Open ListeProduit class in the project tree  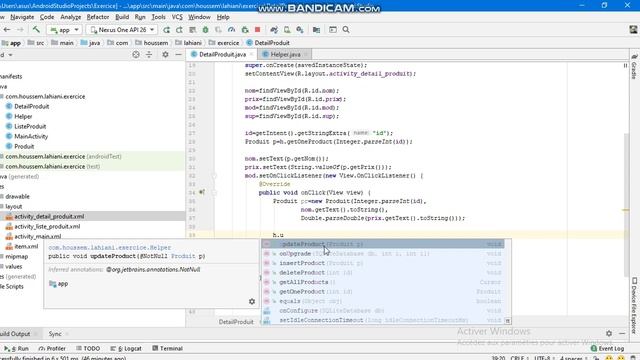click(x=26, y=127)
